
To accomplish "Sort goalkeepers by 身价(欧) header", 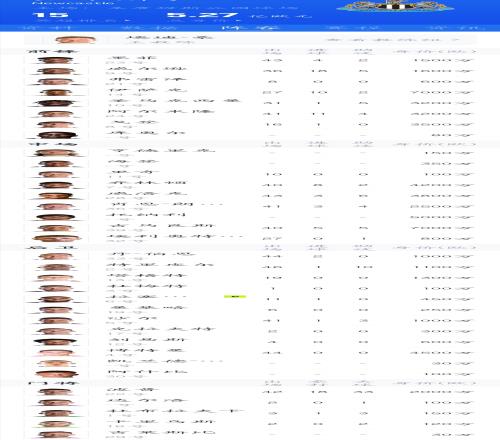I will tap(434, 383).
